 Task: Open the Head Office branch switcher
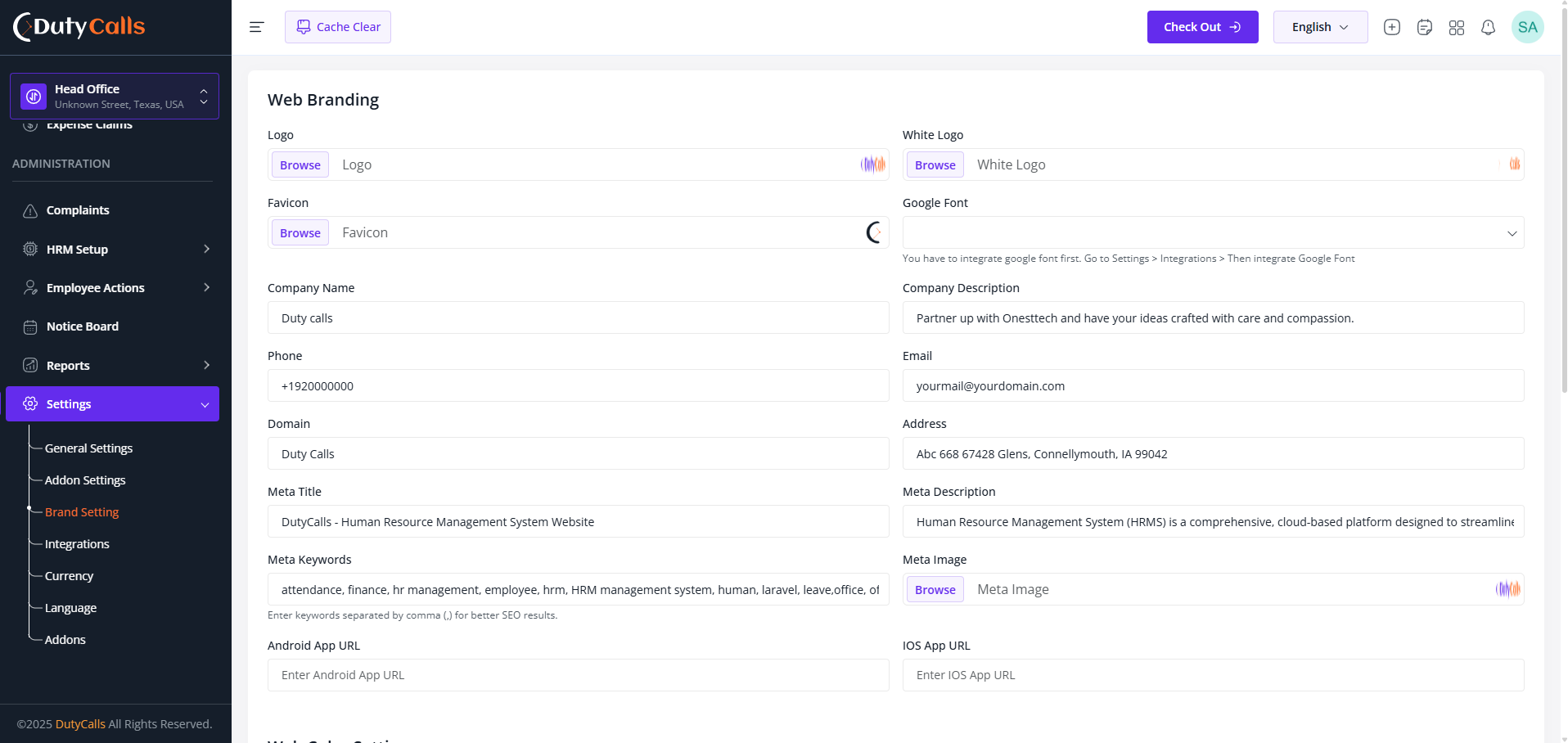(115, 97)
